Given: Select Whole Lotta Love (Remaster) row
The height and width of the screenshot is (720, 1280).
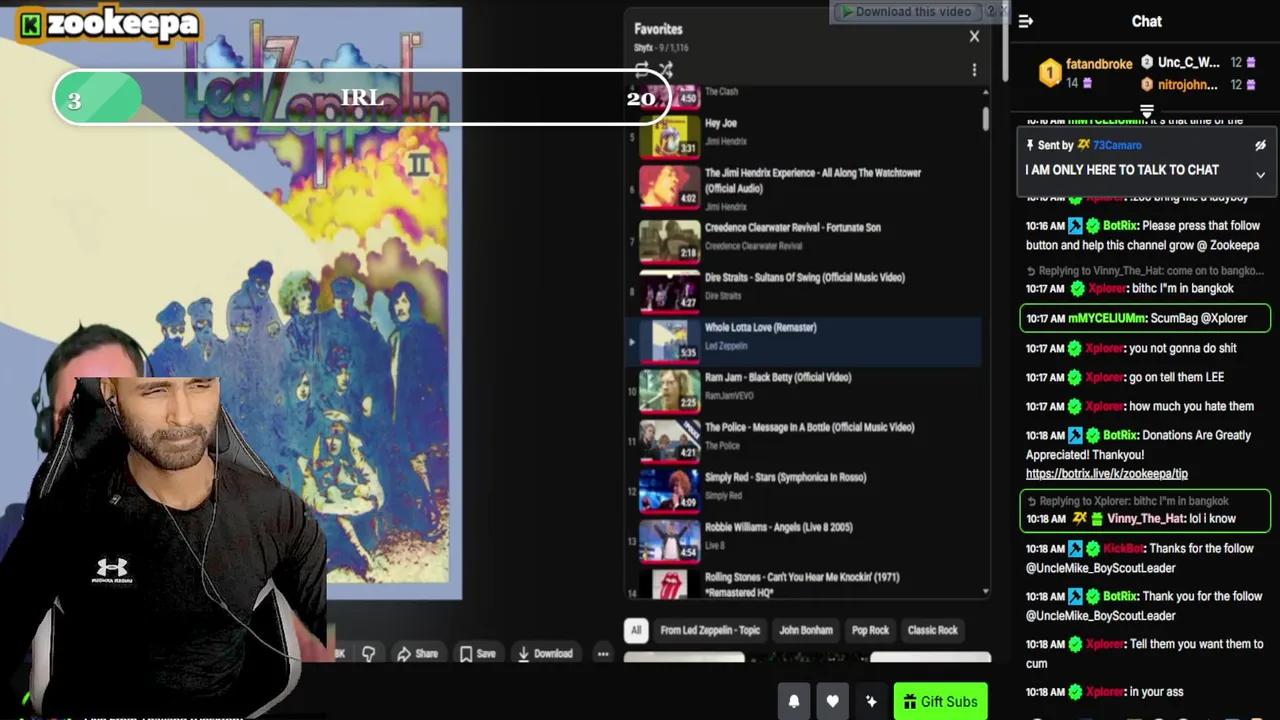Looking at the screenshot, I should (805, 340).
